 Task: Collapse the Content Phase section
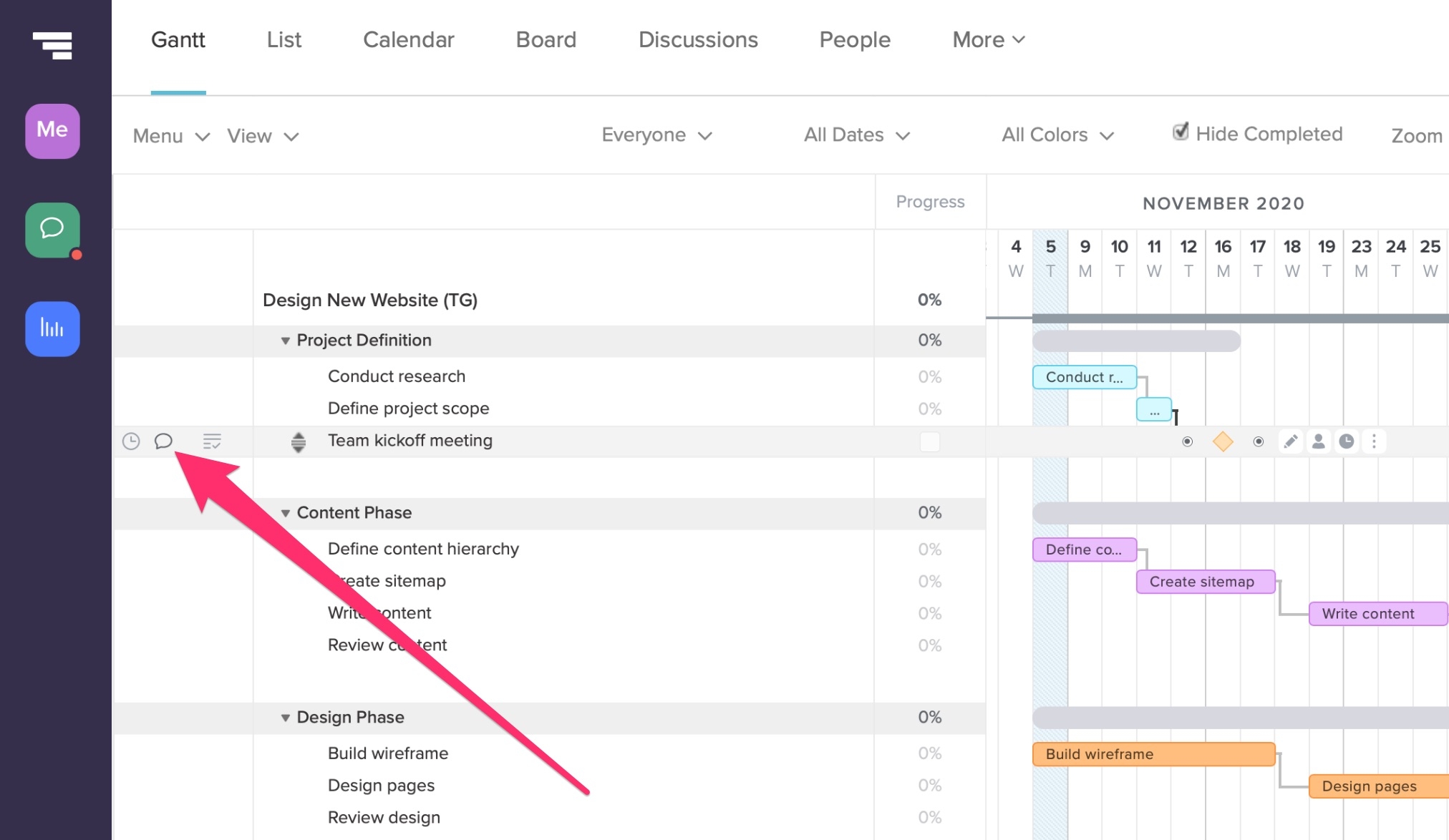pyautogui.click(x=285, y=513)
